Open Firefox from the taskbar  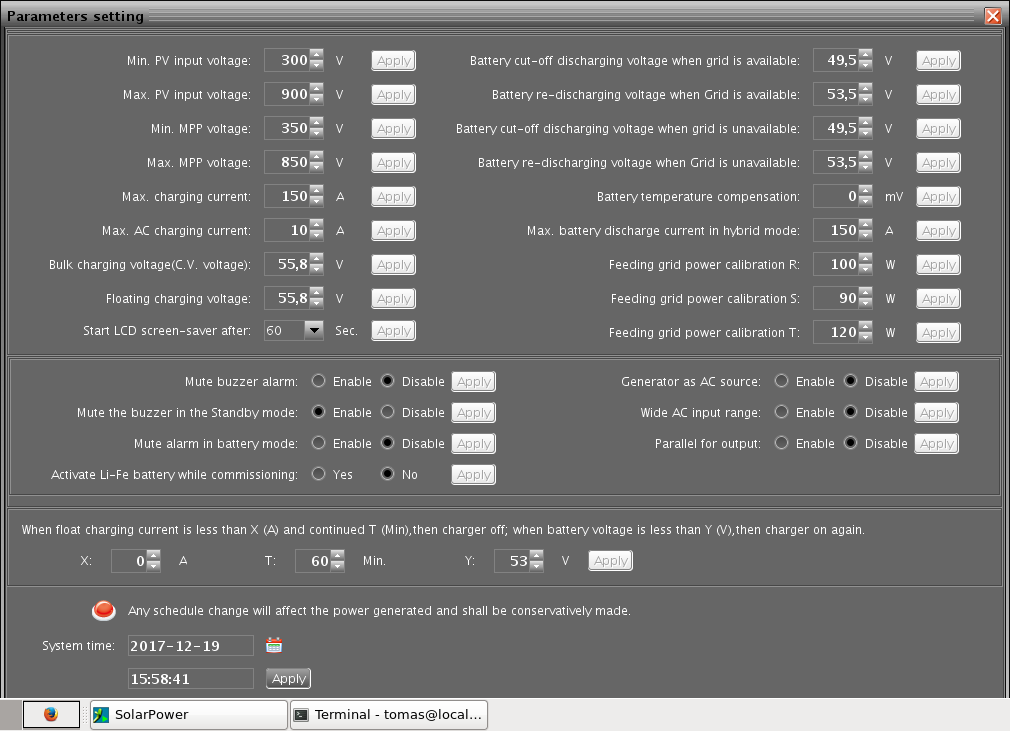click(51, 714)
